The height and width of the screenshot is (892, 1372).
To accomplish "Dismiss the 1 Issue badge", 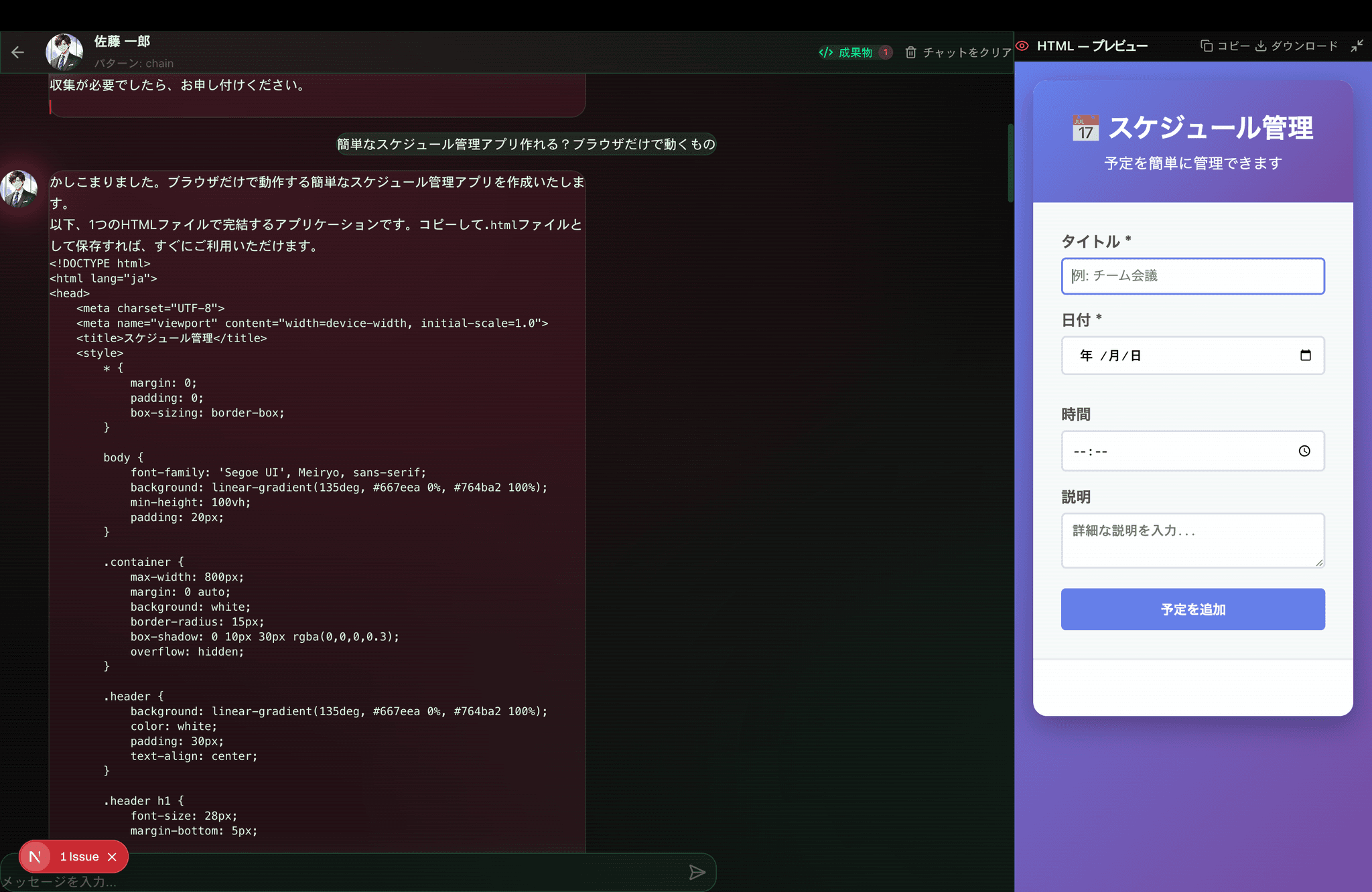I will (x=113, y=857).
